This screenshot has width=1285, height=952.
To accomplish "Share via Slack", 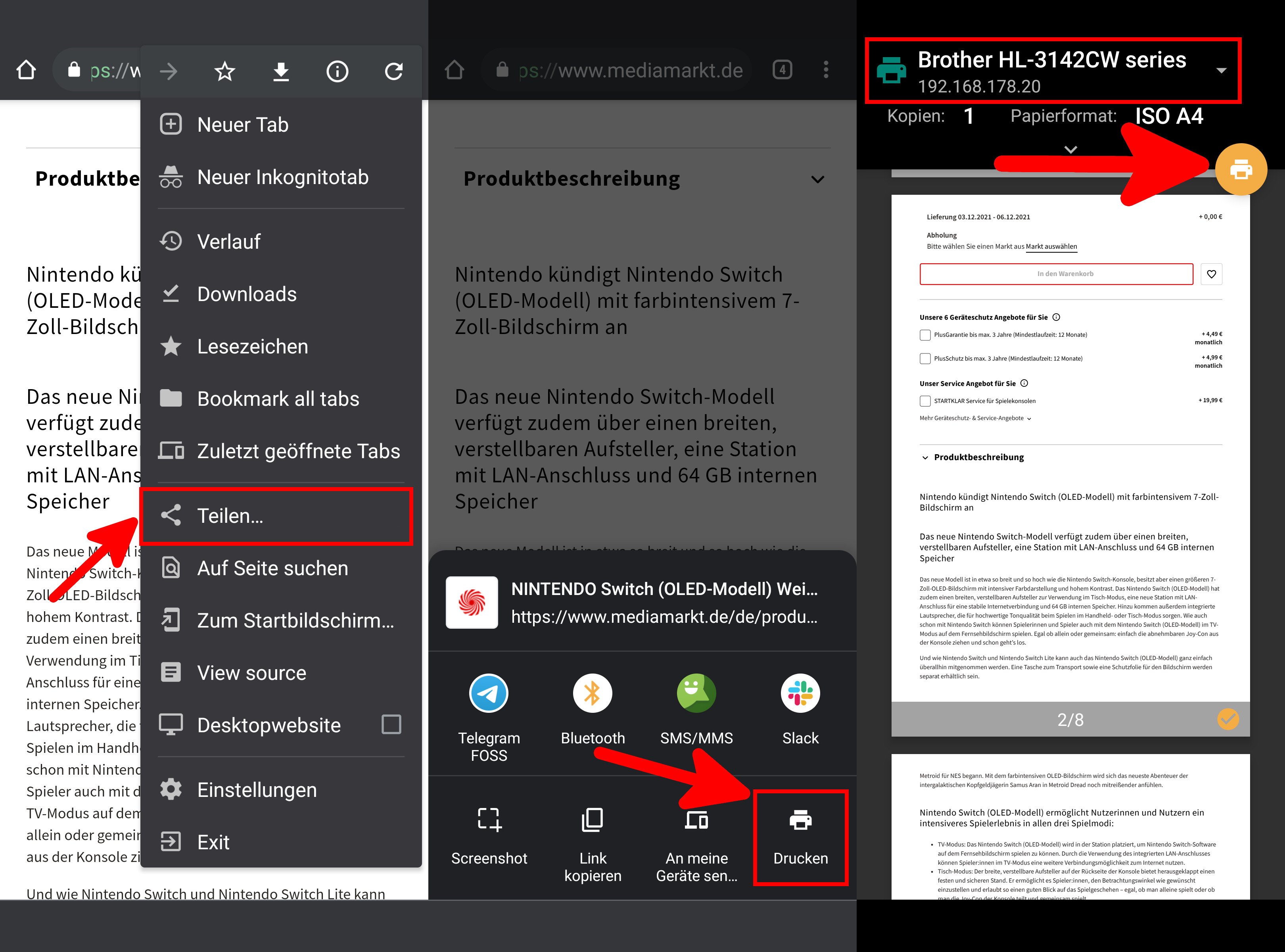I will tap(800, 710).
